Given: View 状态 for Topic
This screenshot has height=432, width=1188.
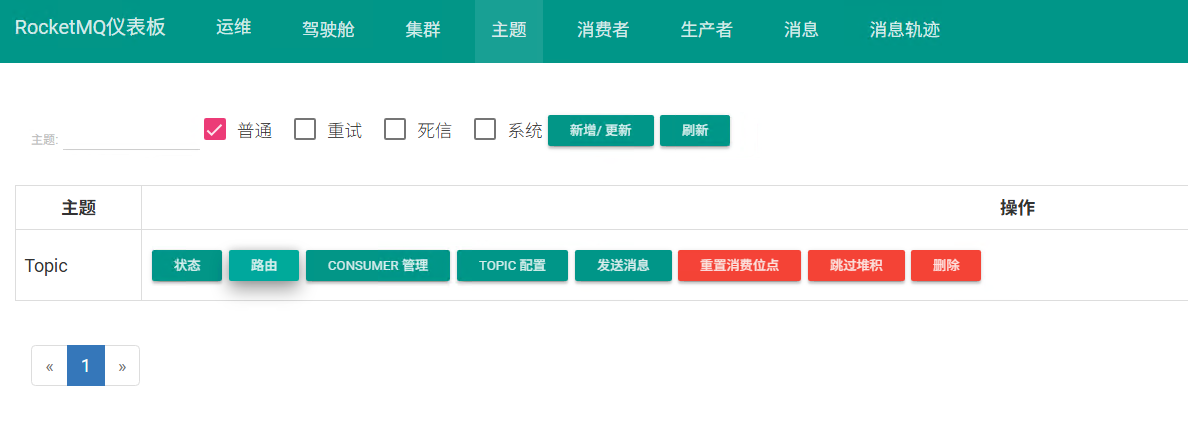Looking at the screenshot, I should [x=187, y=266].
